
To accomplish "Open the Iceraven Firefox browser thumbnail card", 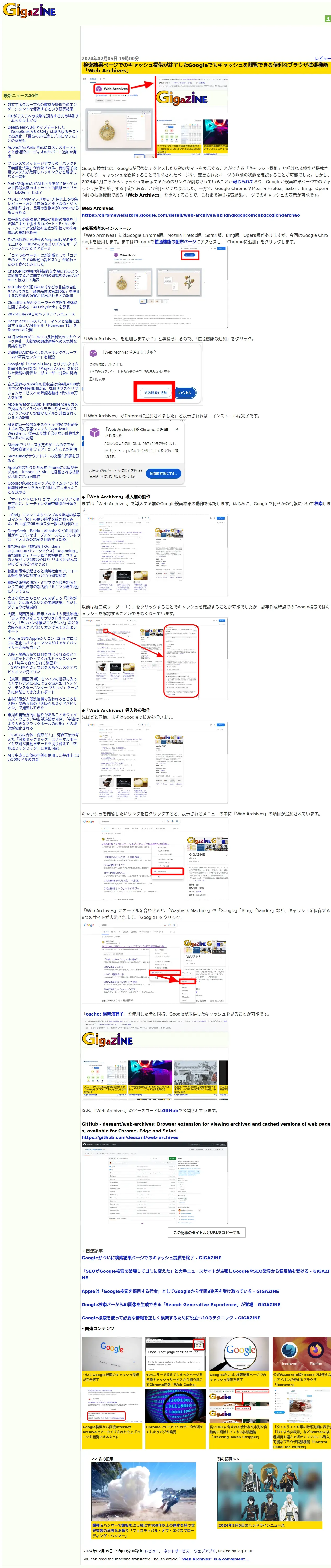I will click(x=302, y=1362).
